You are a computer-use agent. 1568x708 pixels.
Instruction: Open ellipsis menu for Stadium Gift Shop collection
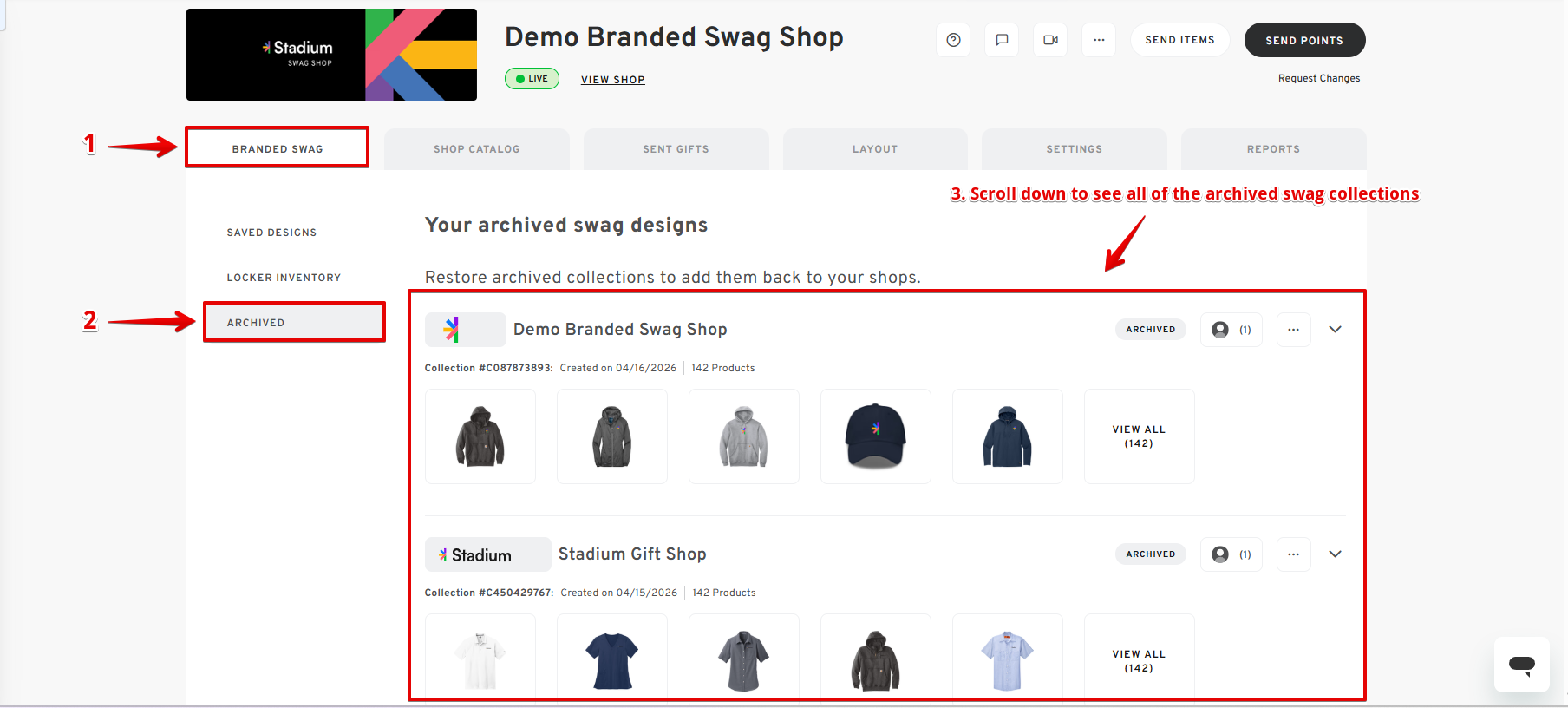click(x=1293, y=554)
